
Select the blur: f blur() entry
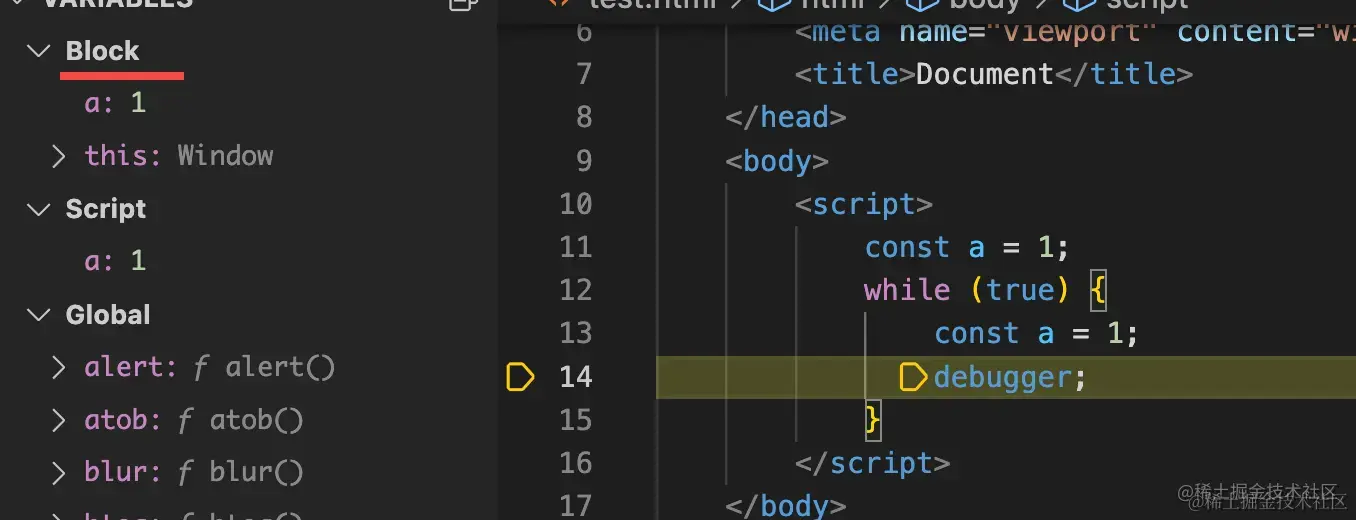pyautogui.click(x=194, y=472)
